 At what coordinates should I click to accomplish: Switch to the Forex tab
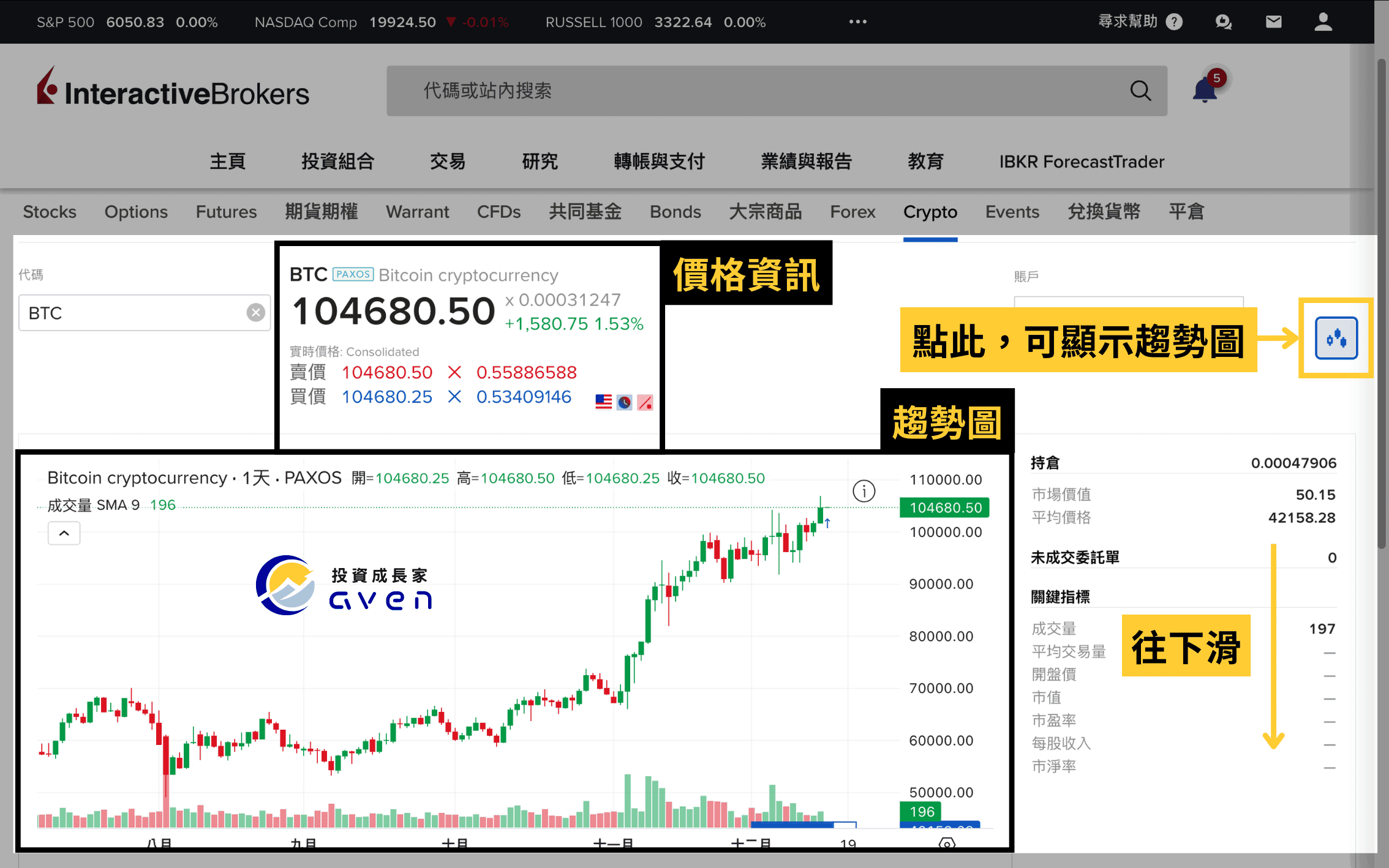(x=853, y=212)
